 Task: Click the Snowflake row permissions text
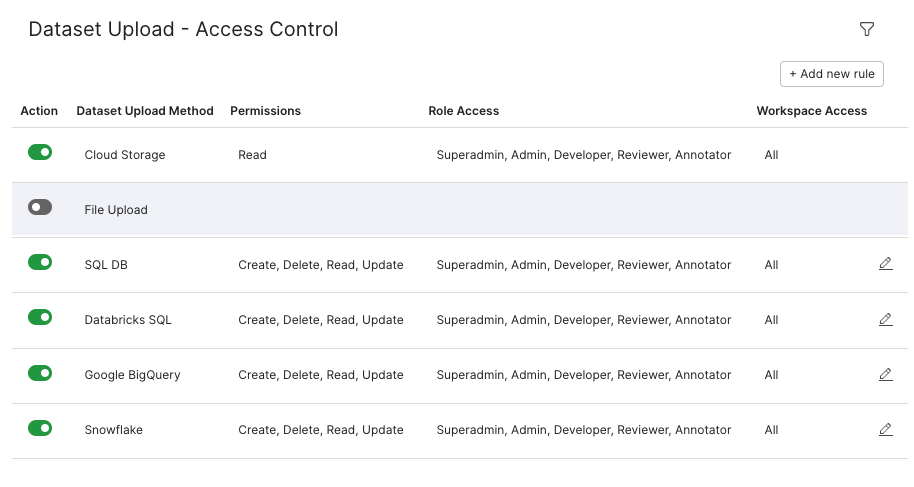(x=321, y=430)
